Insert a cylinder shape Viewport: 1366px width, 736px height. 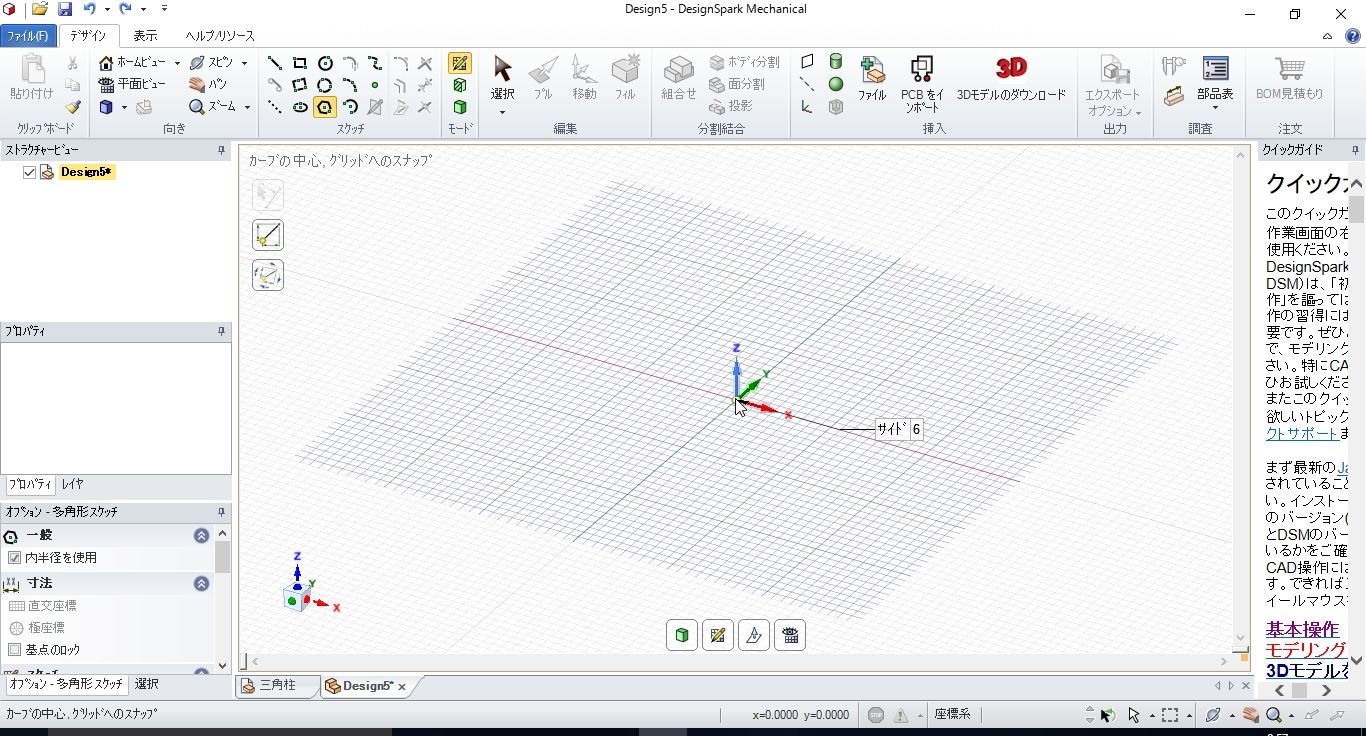pyautogui.click(x=836, y=62)
